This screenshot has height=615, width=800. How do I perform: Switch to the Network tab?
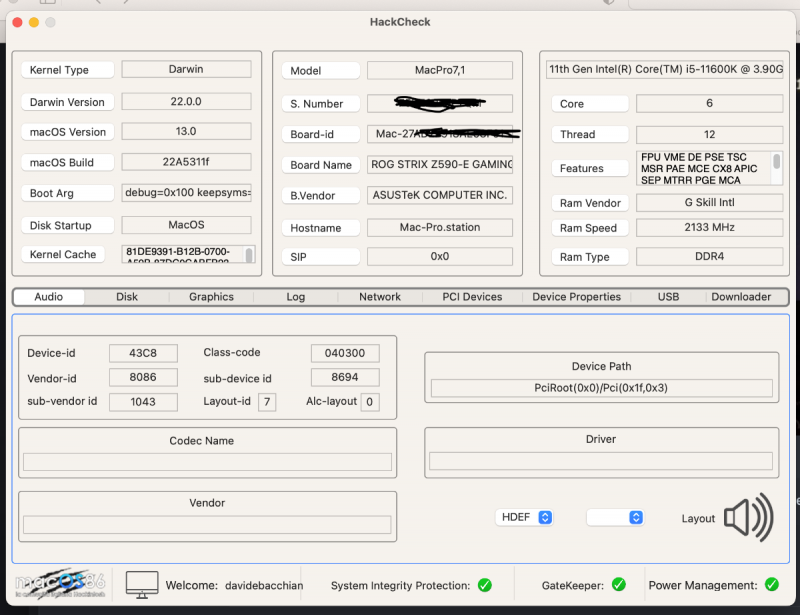coord(379,297)
